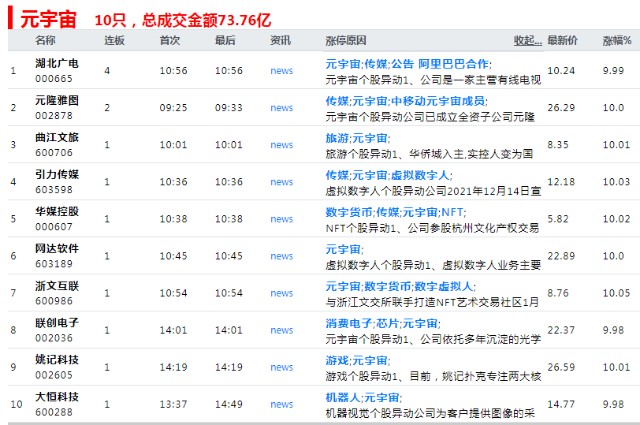Sort by the 涨幅% column header
This screenshot has height=425, width=640.
pos(617,40)
